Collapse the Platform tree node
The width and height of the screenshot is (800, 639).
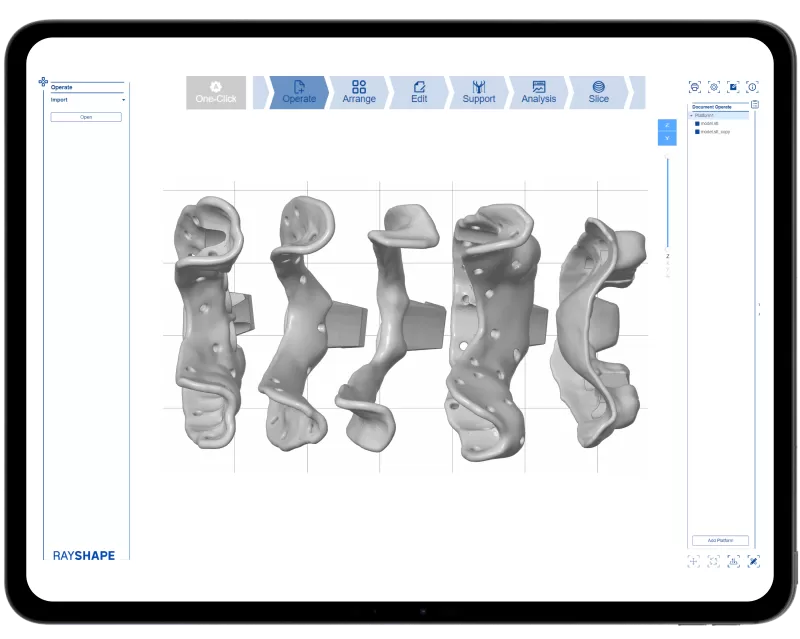tap(691, 116)
